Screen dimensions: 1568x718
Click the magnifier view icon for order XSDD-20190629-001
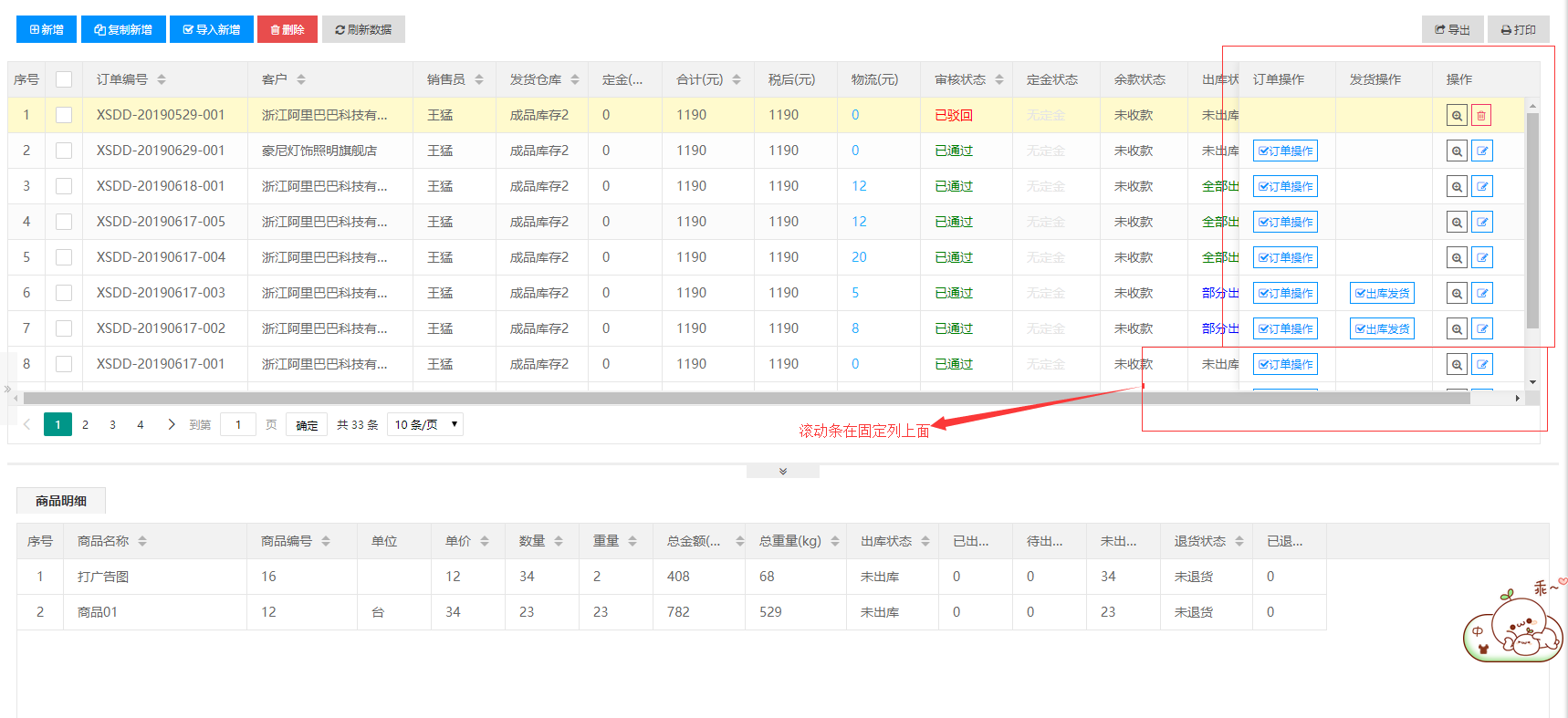[1457, 151]
